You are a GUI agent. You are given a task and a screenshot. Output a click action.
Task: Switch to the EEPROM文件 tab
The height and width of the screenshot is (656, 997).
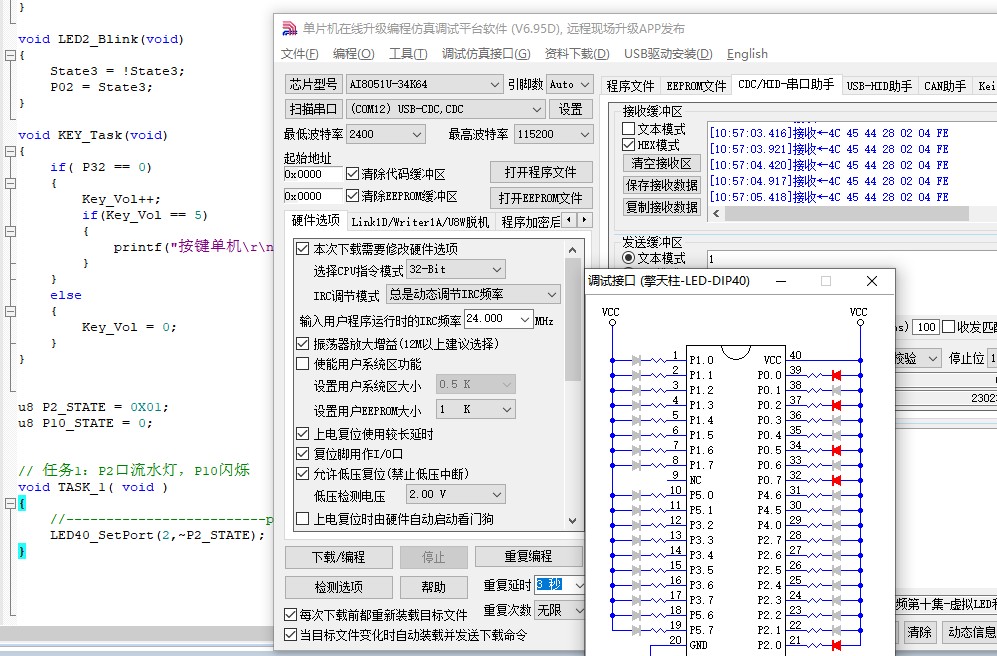coord(696,86)
